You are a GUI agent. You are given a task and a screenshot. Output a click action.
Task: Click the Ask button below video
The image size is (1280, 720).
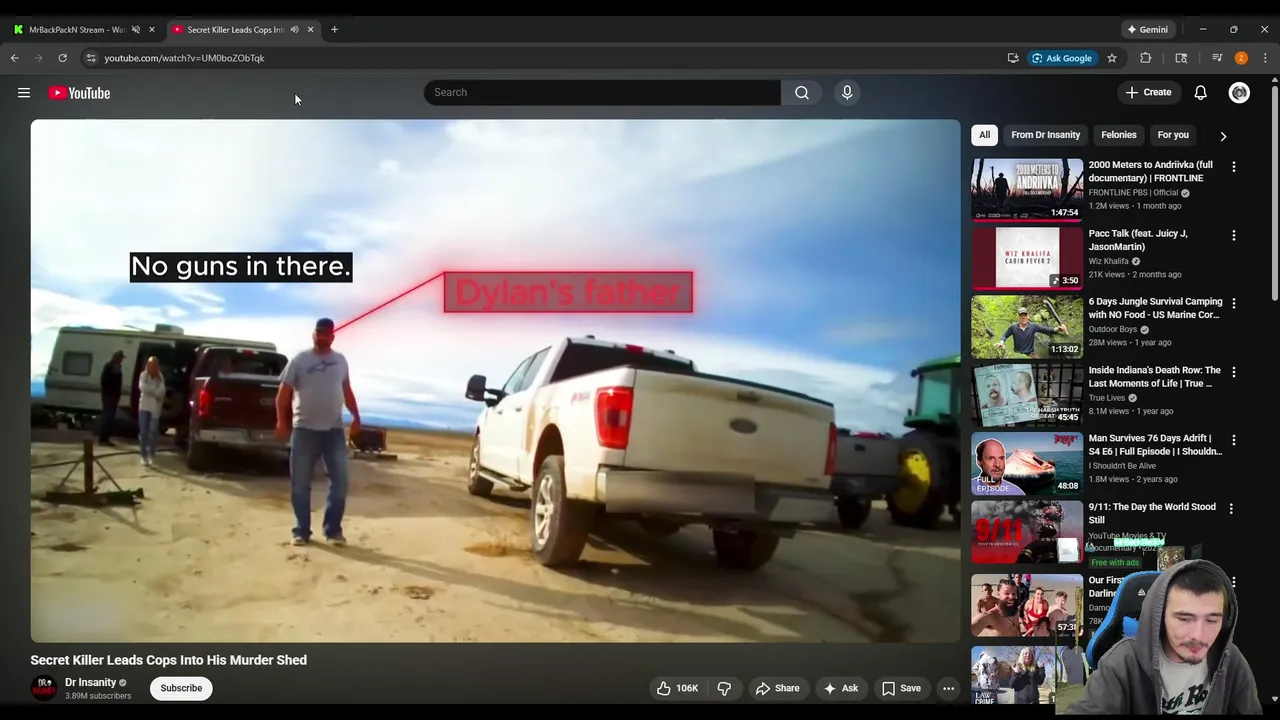click(x=840, y=688)
